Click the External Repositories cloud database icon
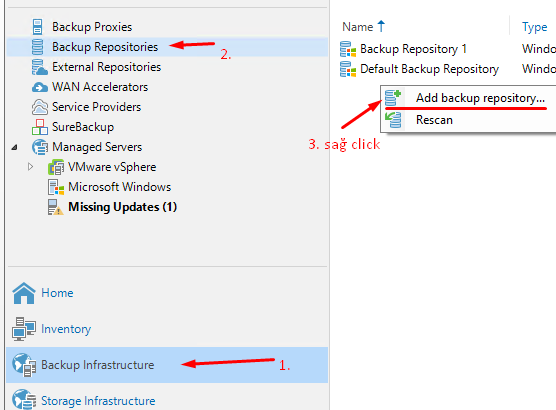Viewport: 556px width, 410px height. tap(39, 67)
